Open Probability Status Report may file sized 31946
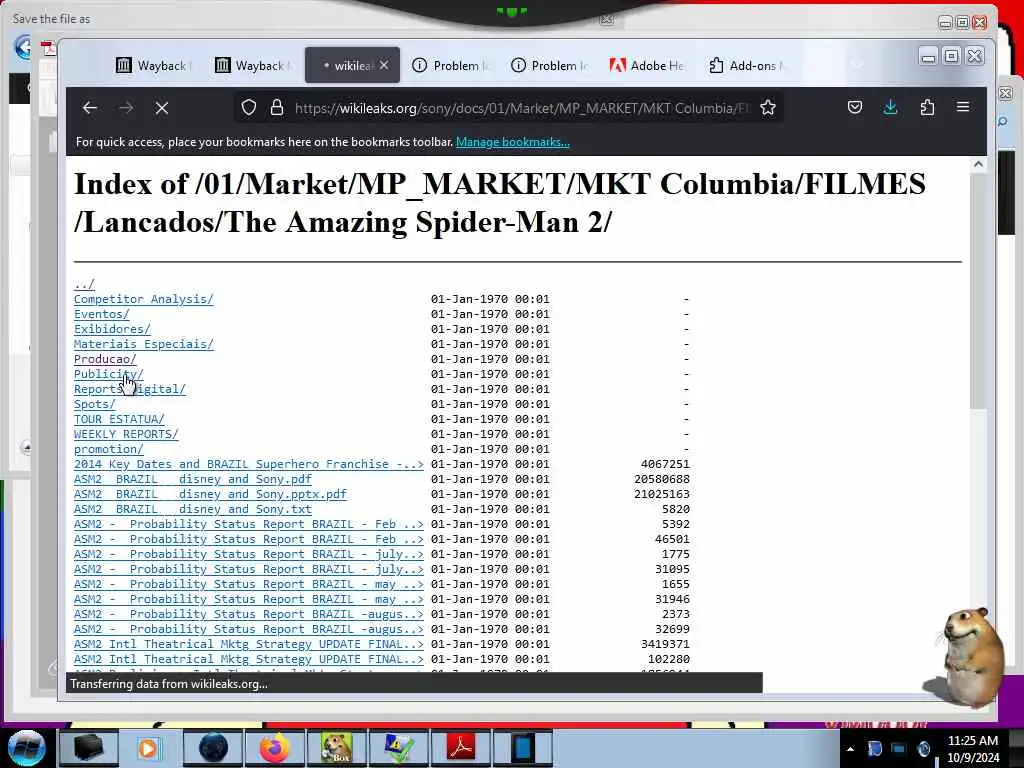 [x=249, y=600]
